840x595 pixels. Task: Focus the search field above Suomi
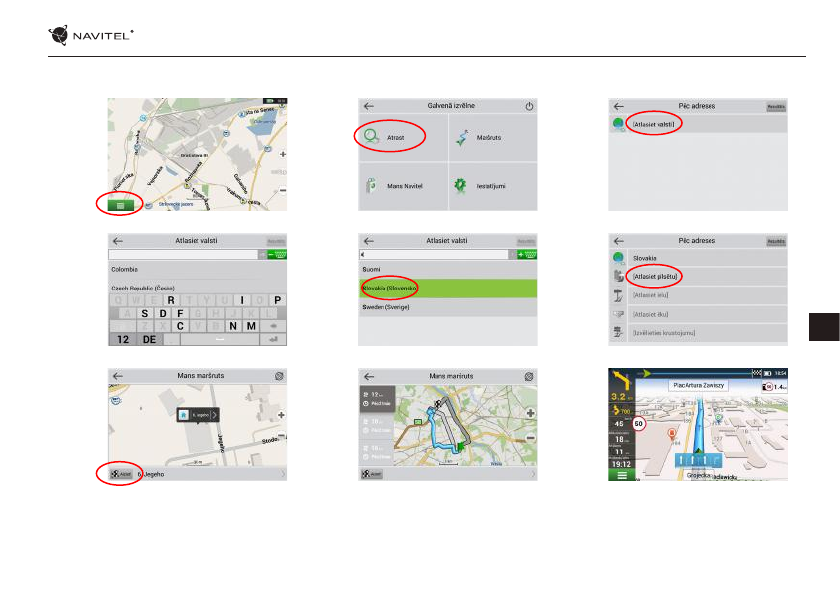(x=433, y=255)
